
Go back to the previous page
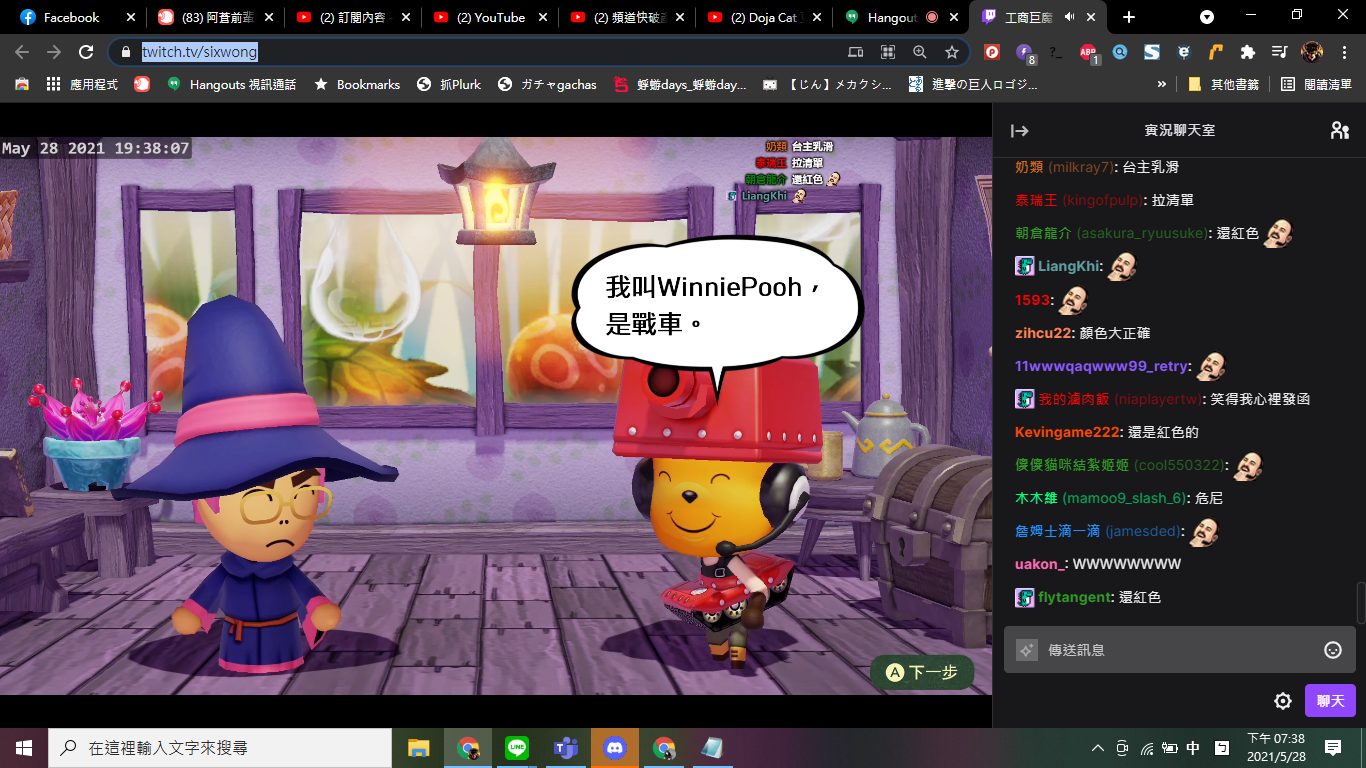click(x=22, y=52)
